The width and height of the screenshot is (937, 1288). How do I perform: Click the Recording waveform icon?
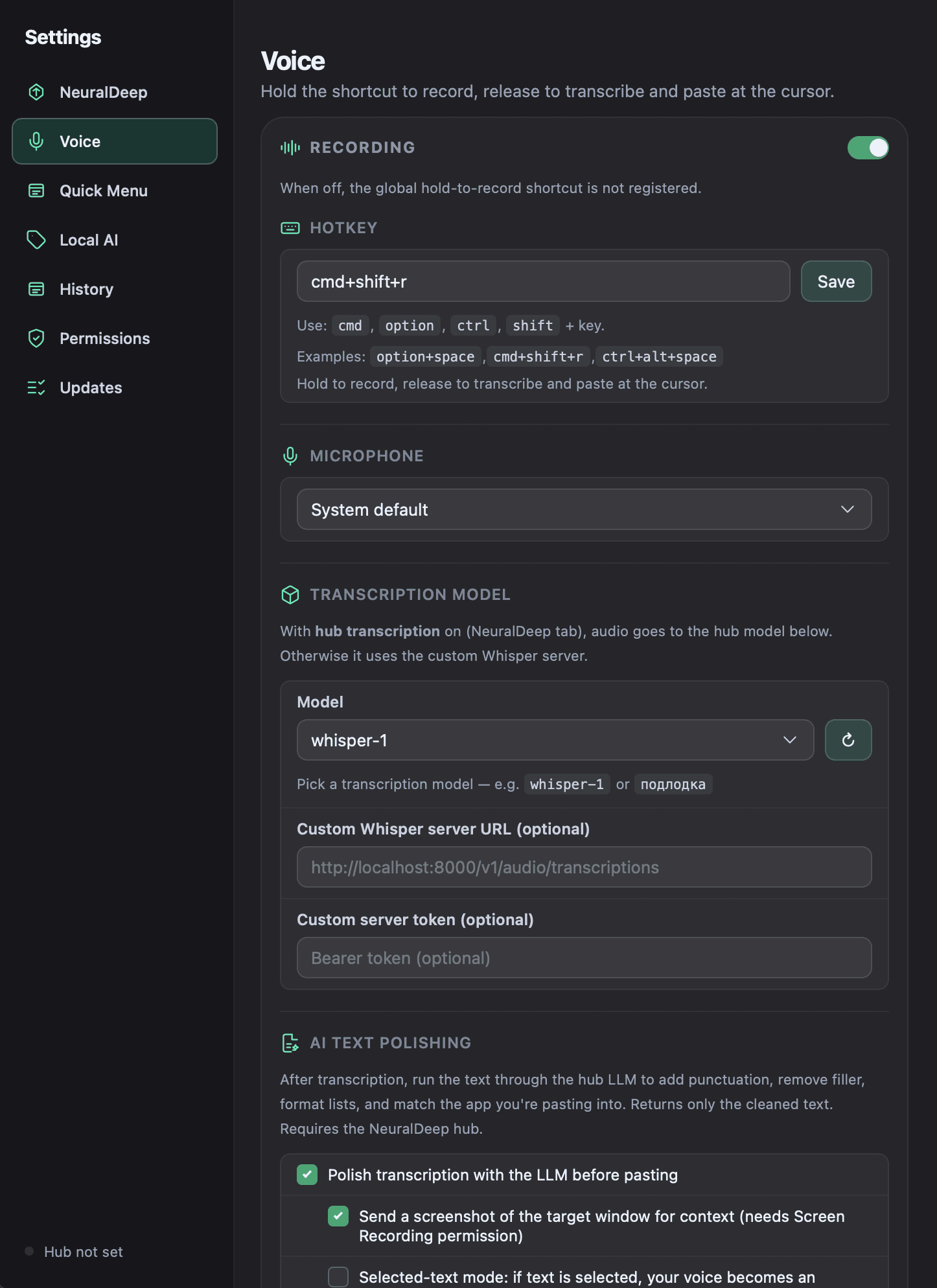coord(290,148)
